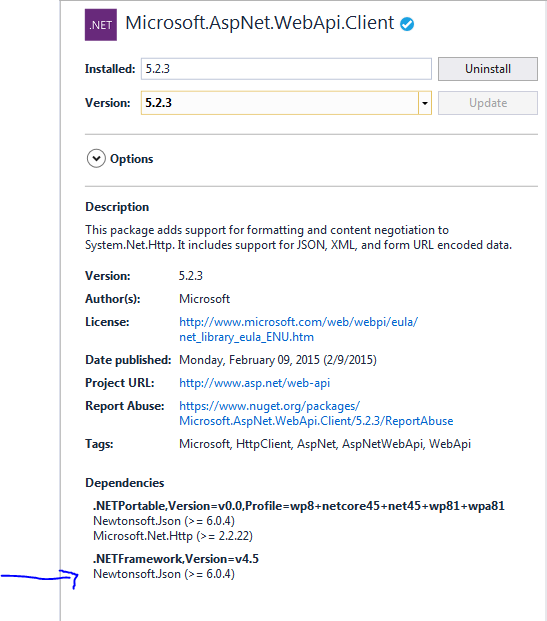Viewport: 547px width, 621px height.
Task: Click the blue verified checkmark badge
Action: (x=407, y=24)
